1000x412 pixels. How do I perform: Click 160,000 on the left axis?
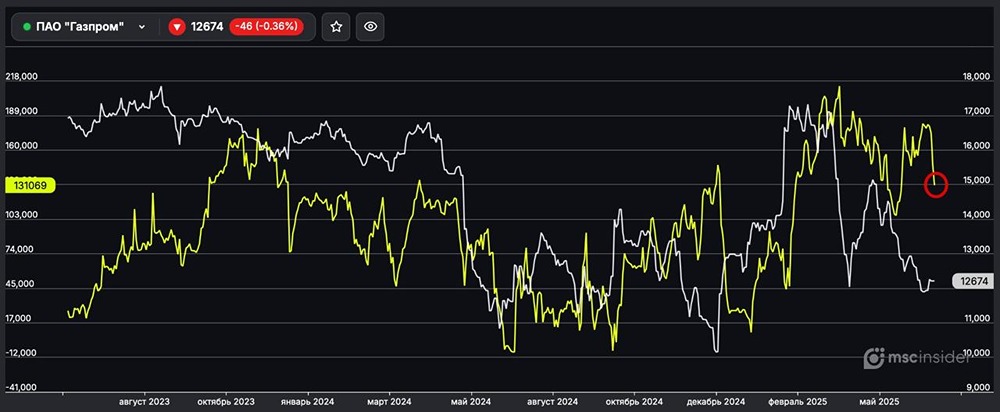(21, 146)
